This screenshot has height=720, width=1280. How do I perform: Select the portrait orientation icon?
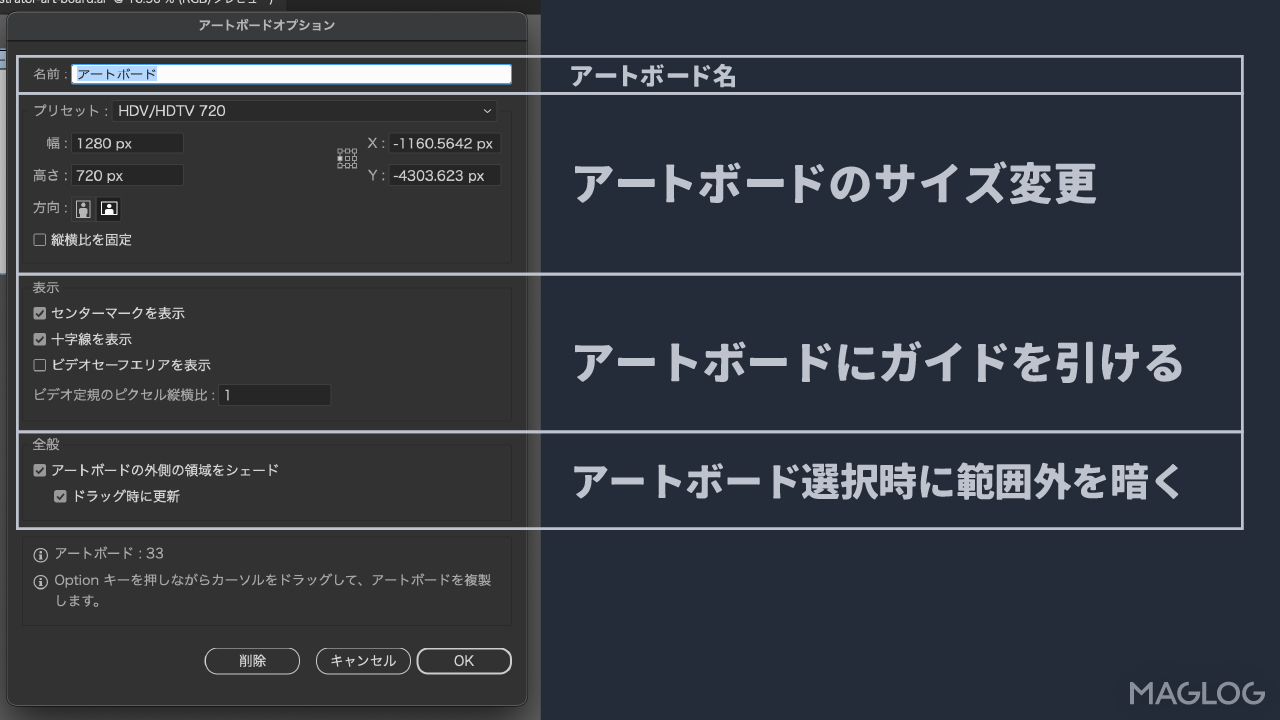point(82,208)
